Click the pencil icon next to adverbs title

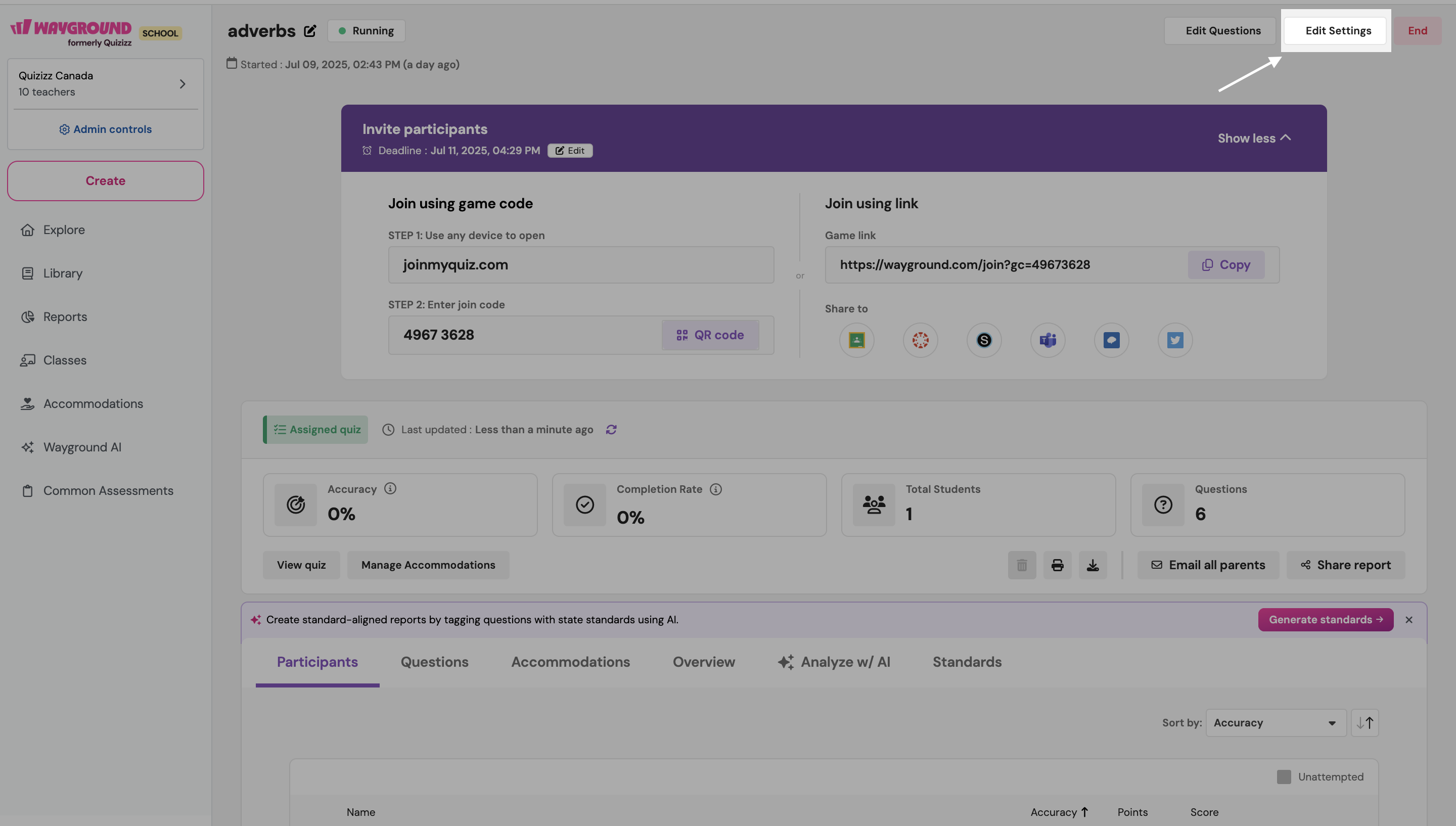coord(310,31)
